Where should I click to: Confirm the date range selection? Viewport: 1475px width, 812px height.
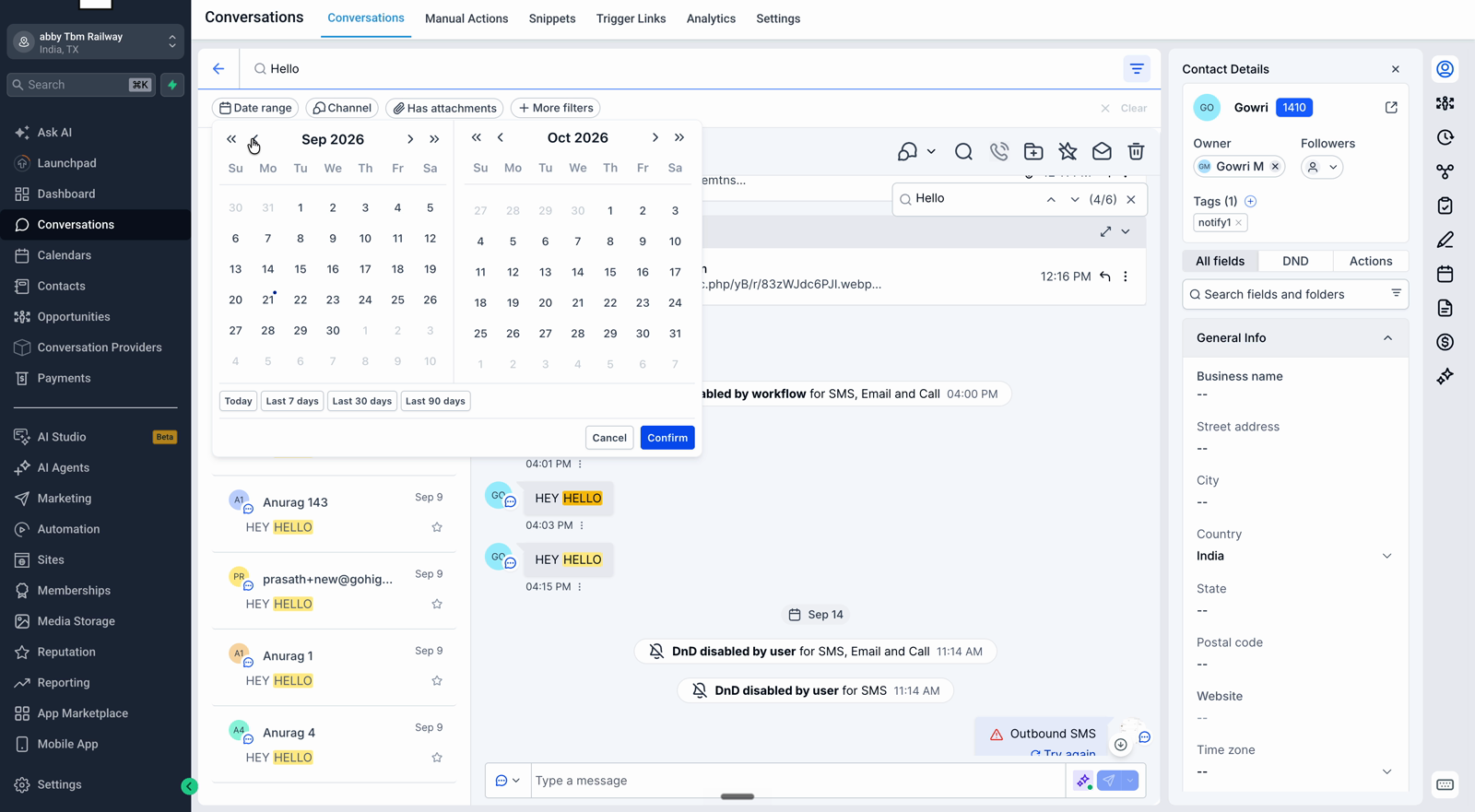(667, 438)
